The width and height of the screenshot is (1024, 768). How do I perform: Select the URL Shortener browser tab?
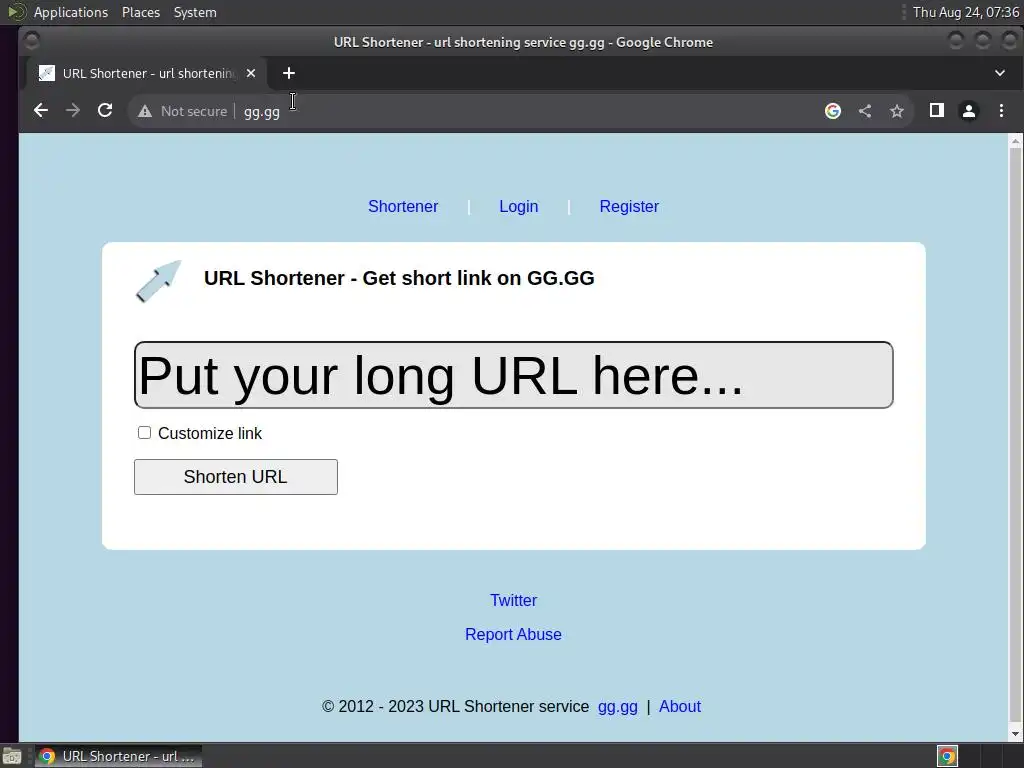[x=147, y=73]
